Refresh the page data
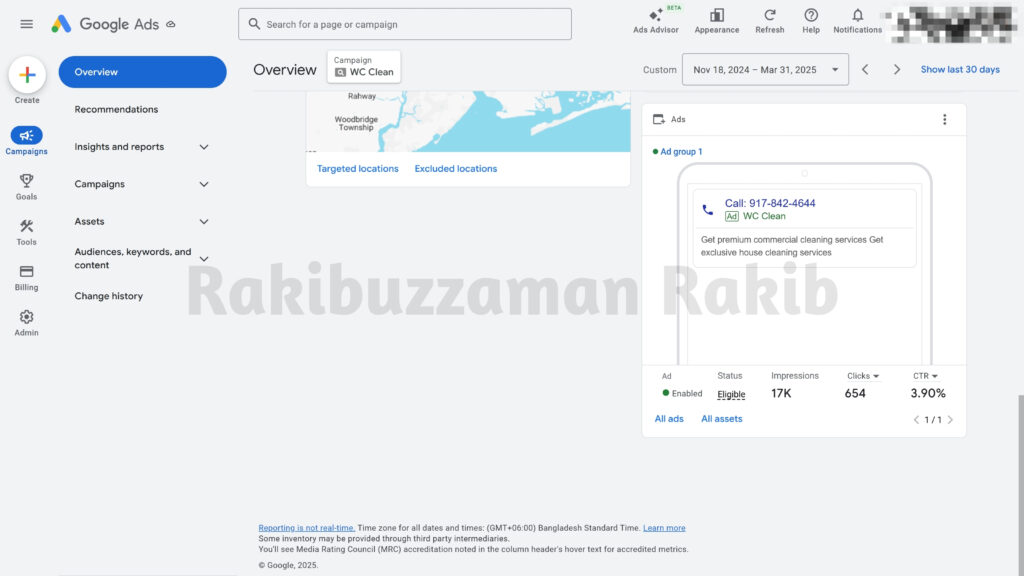This screenshot has width=1024, height=576. click(769, 22)
